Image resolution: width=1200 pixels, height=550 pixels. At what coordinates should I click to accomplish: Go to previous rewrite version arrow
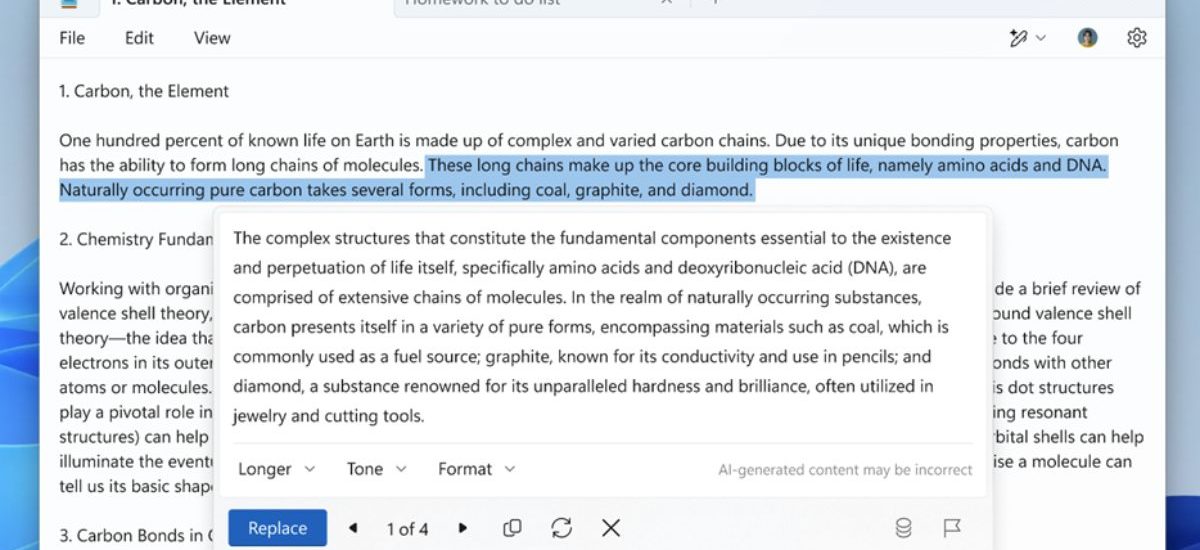coord(353,528)
